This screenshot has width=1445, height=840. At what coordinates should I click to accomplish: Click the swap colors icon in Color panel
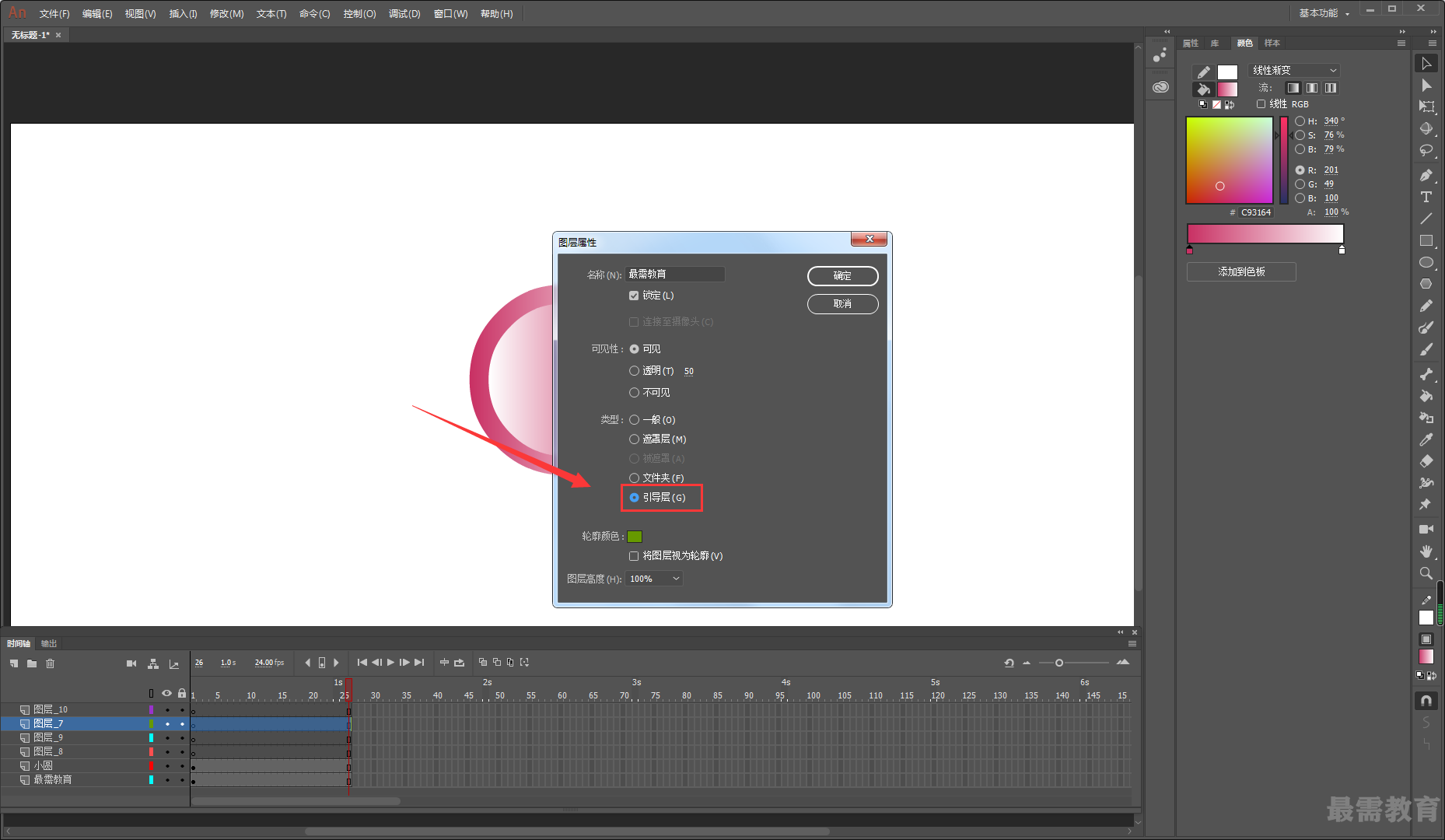coord(1230,104)
